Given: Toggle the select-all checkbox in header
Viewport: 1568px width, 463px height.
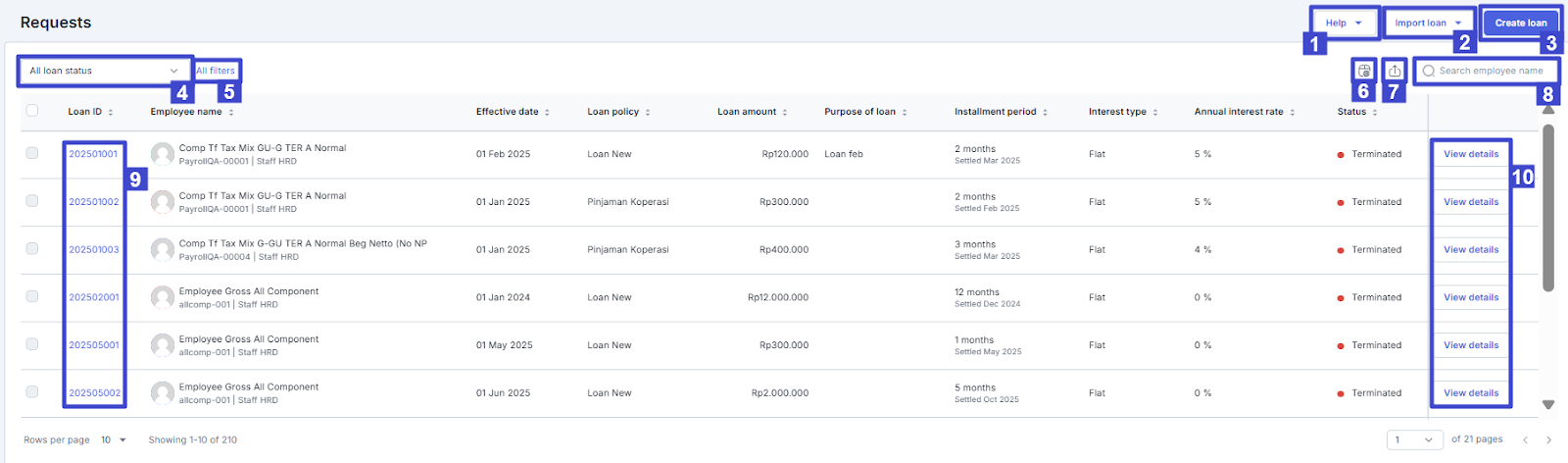Looking at the screenshot, I should coord(32,111).
